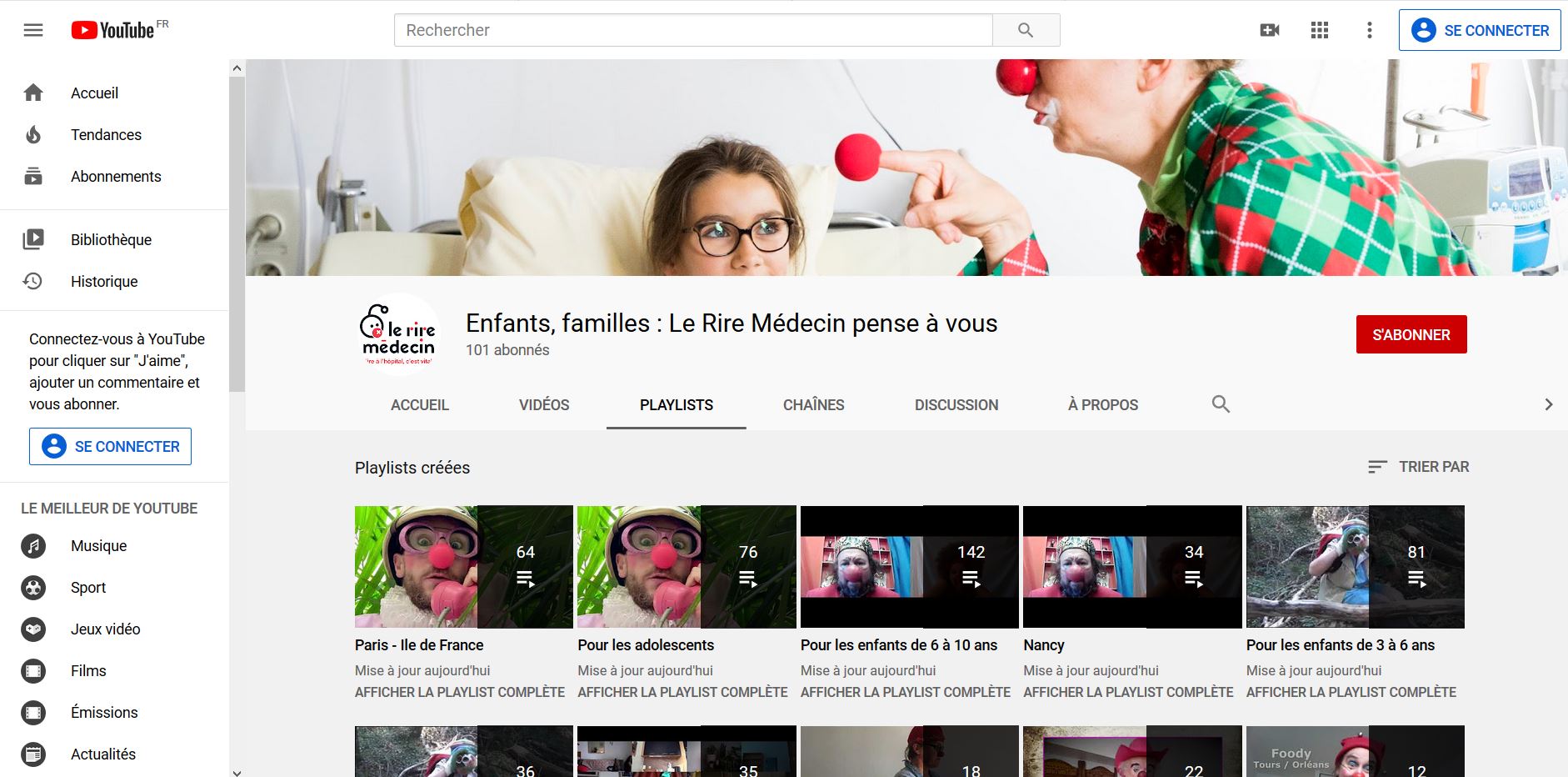Switch to the ACCUEIL channel tab

pyautogui.click(x=420, y=405)
